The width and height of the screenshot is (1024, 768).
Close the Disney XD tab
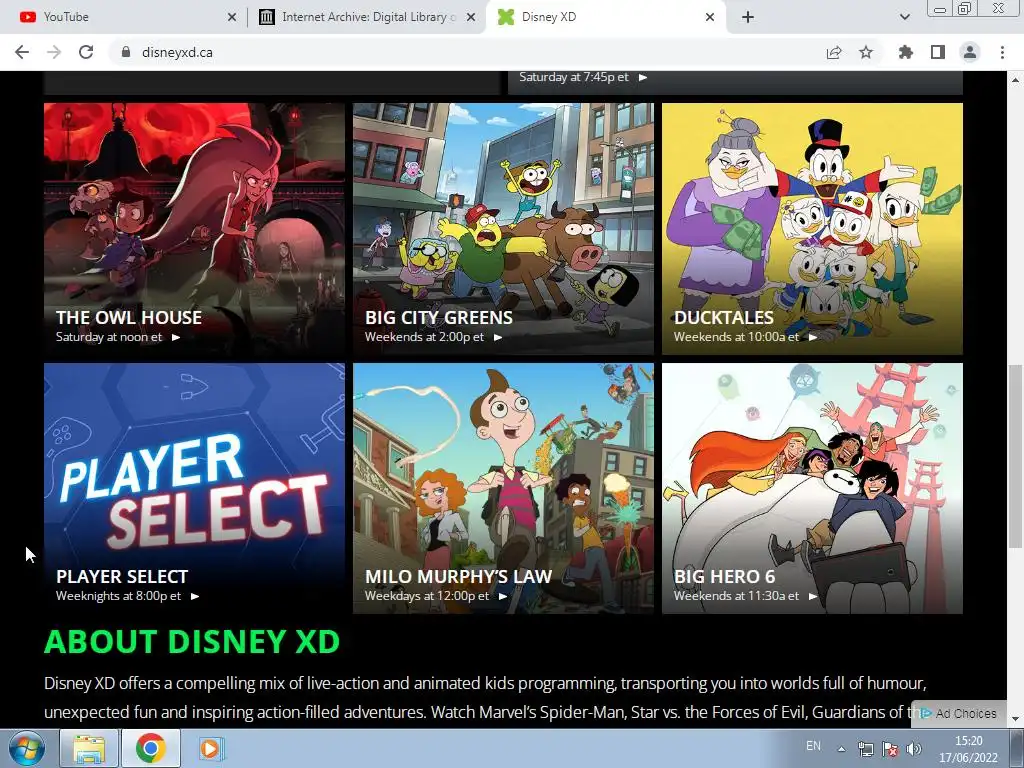[x=710, y=17]
